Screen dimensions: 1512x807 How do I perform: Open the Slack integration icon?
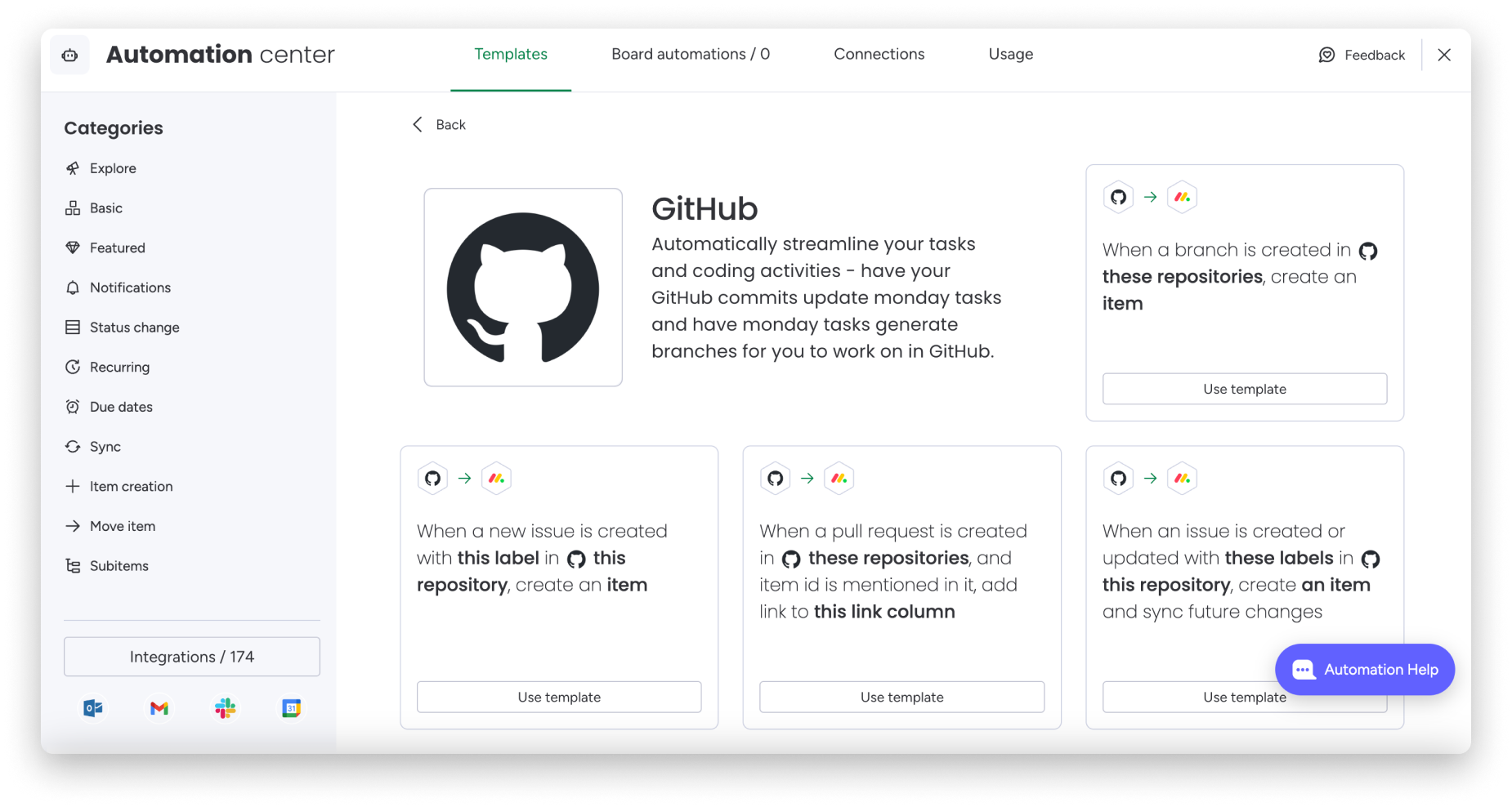[x=226, y=708]
